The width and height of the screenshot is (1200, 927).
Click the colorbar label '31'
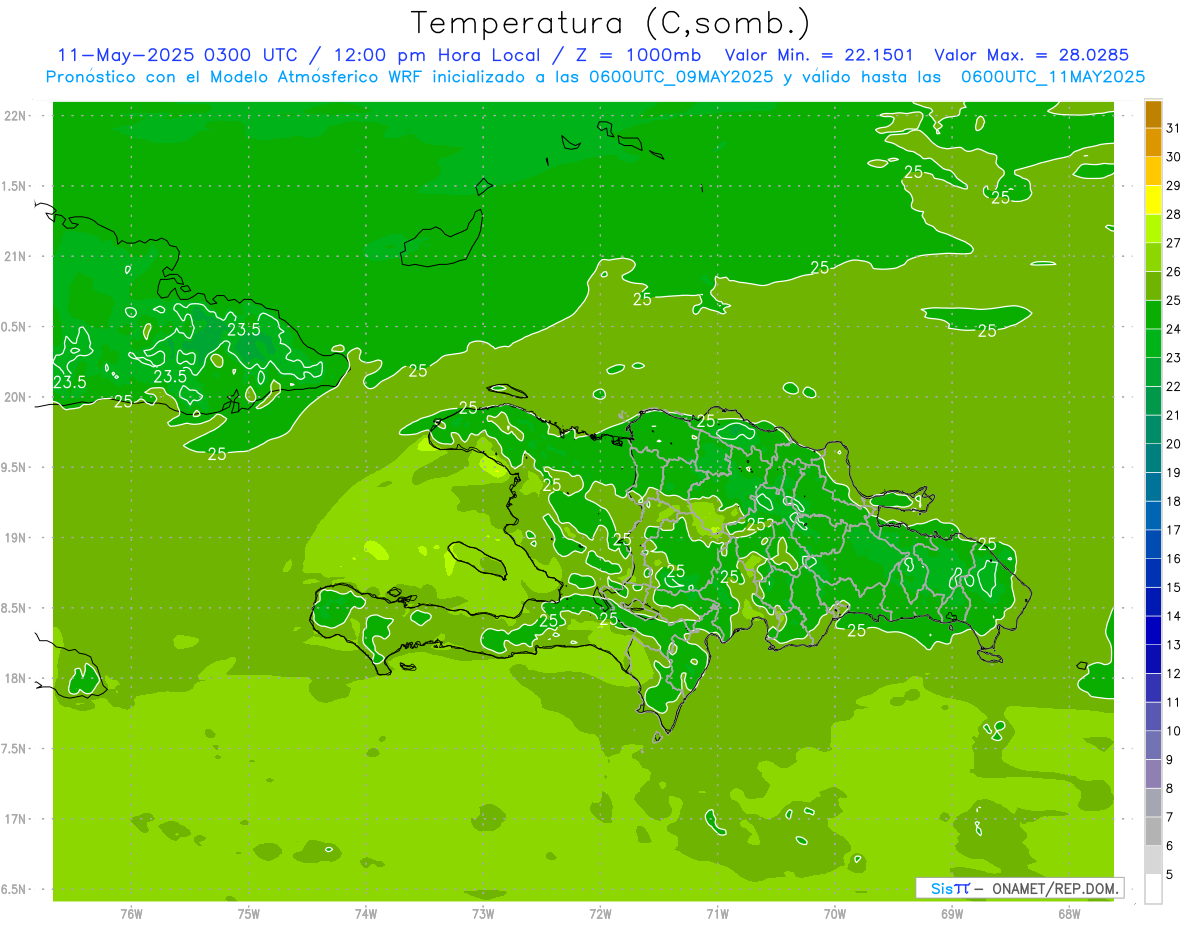[1174, 128]
